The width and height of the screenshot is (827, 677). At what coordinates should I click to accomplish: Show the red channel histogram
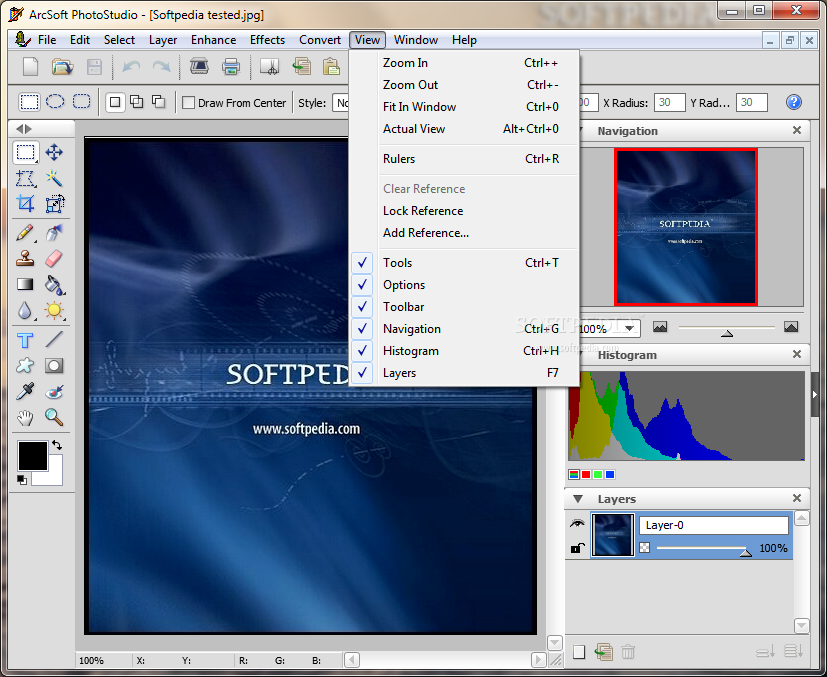pos(586,475)
